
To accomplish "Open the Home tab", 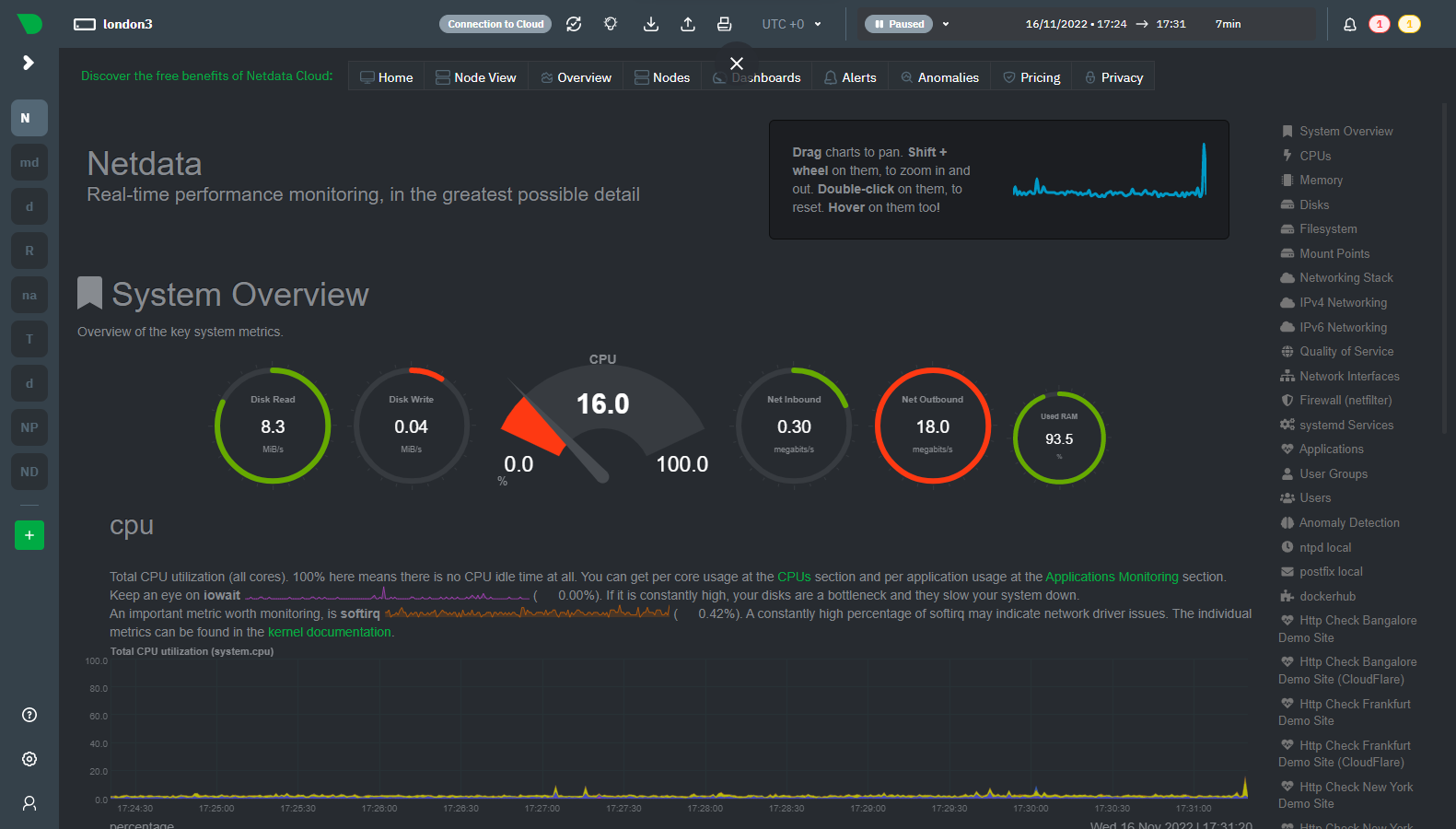I will (x=387, y=77).
